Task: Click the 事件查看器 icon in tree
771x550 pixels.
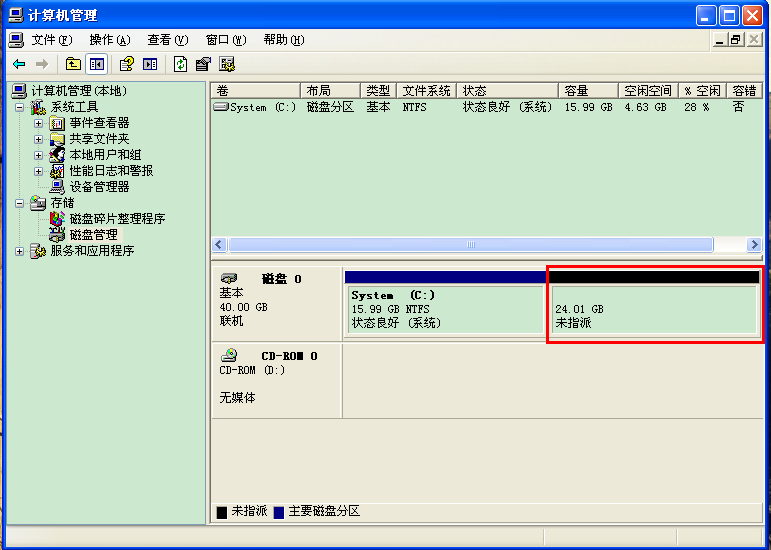Action: click(x=57, y=123)
